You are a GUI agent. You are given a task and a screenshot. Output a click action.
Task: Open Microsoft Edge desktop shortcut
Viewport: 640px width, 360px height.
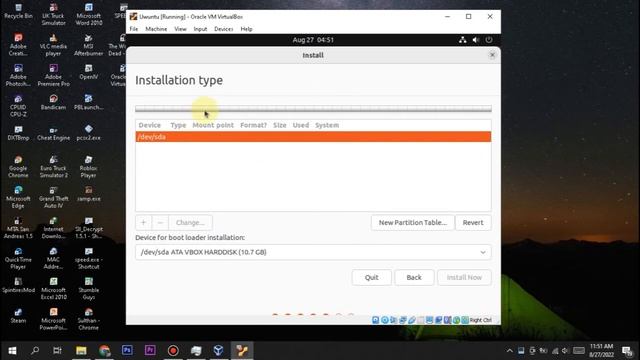tap(18, 198)
